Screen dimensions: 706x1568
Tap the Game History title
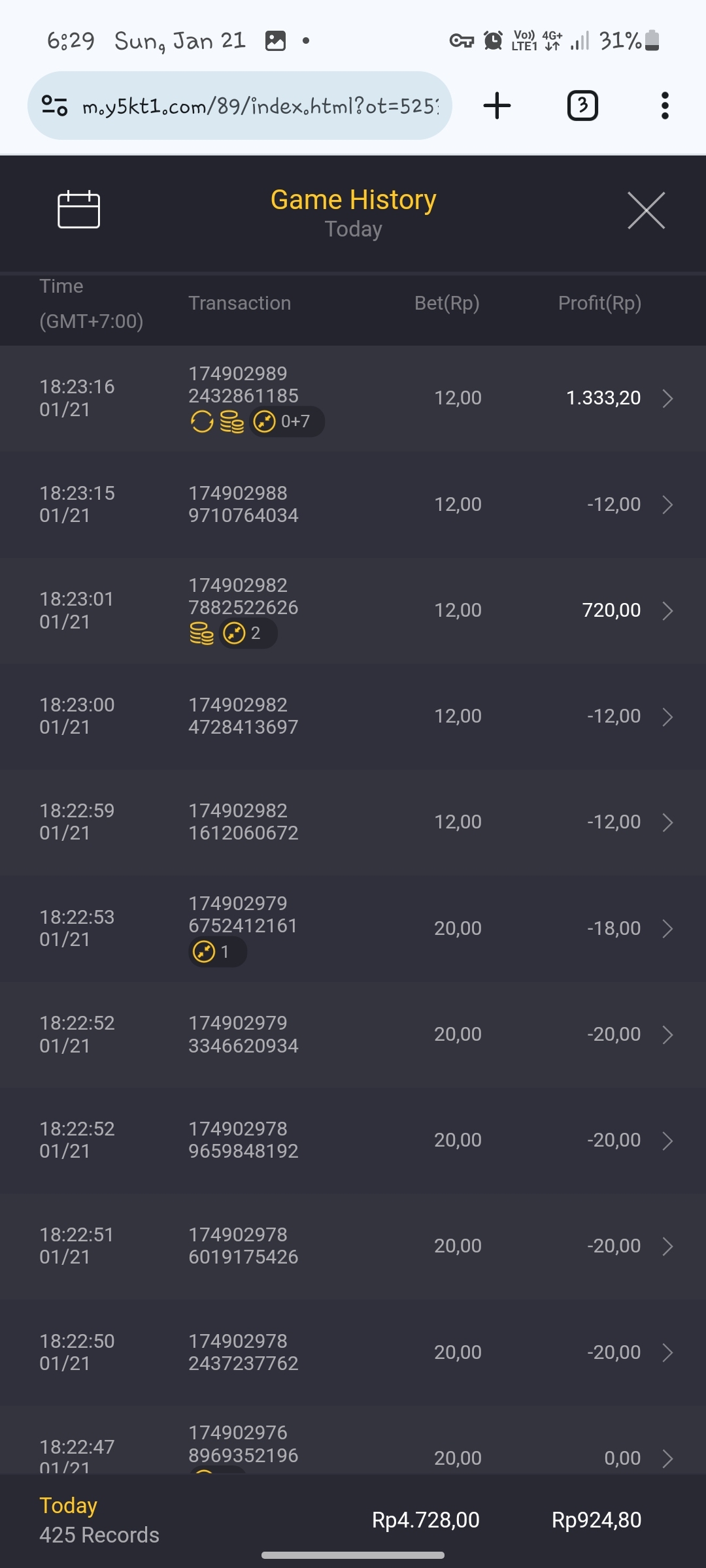click(353, 200)
